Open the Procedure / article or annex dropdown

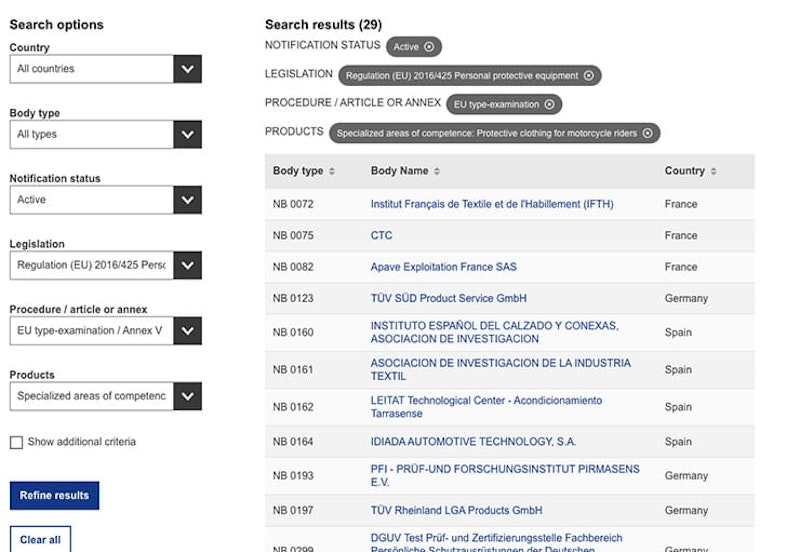(x=187, y=331)
